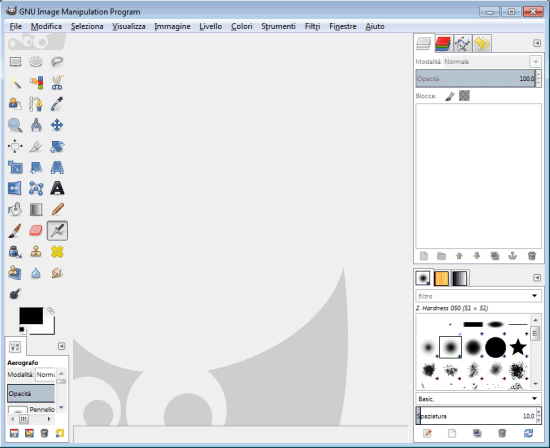Image resolution: width=550 pixels, height=448 pixels.
Task: Select the Blend gradient tool
Action: pyautogui.click(x=36, y=210)
